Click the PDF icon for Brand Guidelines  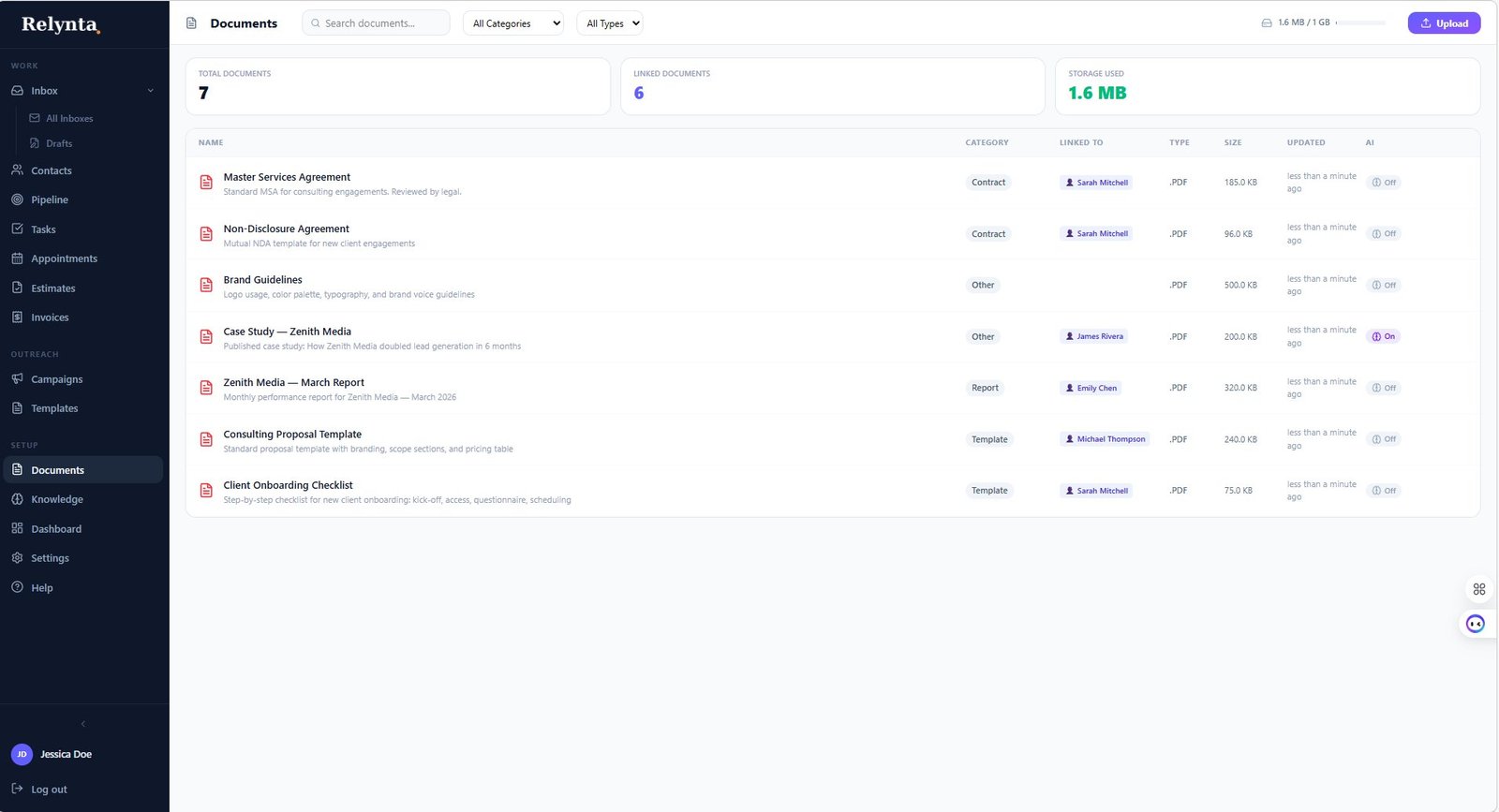click(206, 286)
